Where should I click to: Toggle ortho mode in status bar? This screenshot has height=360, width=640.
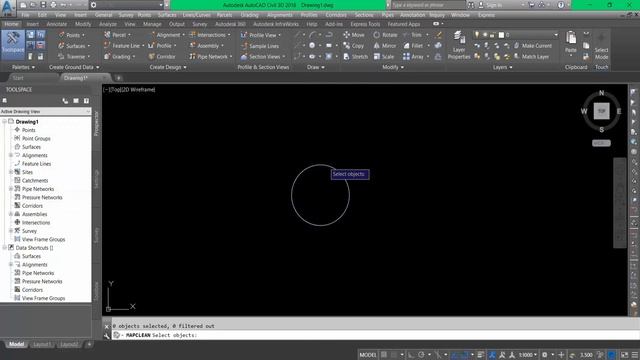tap(411, 355)
